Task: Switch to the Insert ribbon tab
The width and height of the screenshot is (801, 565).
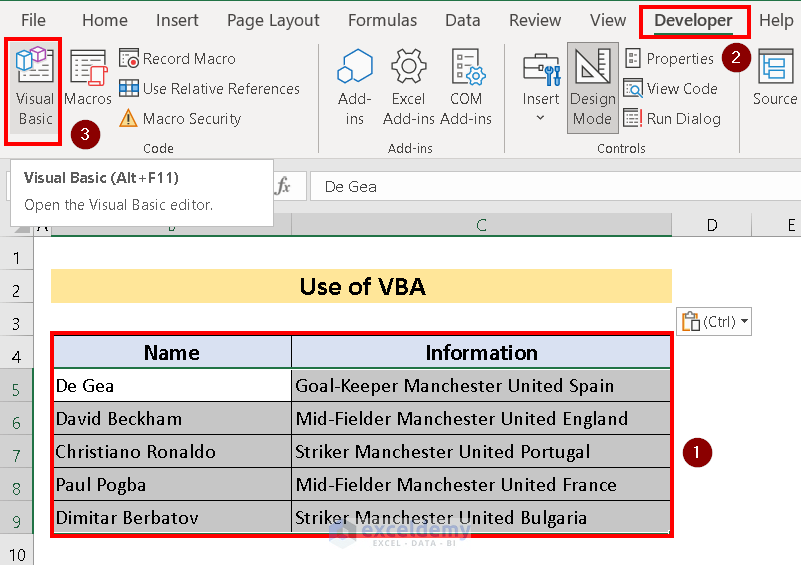Action: click(177, 20)
